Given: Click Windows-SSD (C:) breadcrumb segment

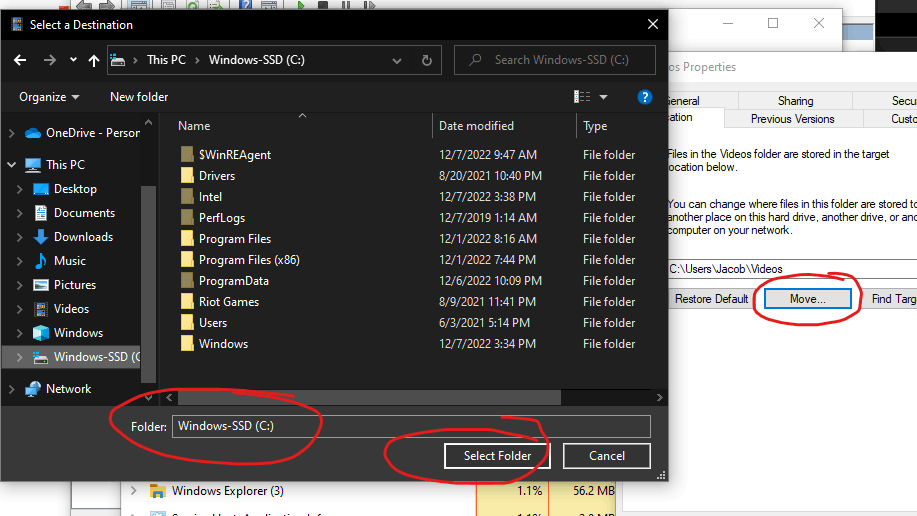Looking at the screenshot, I should (257, 60).
